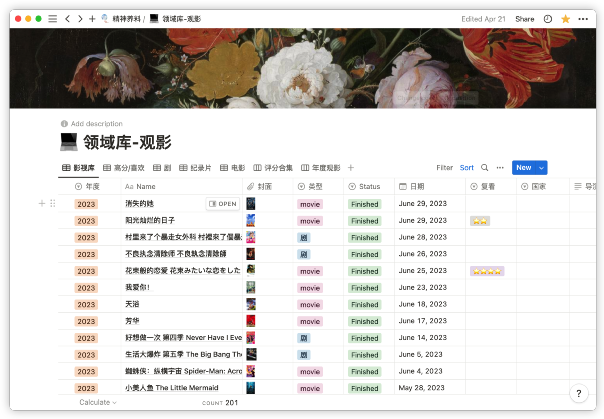Image resolution: width=604 pixels, height=419 pixels.
Task: Click the laptop page icon beside title
Action: pos(69,142)
